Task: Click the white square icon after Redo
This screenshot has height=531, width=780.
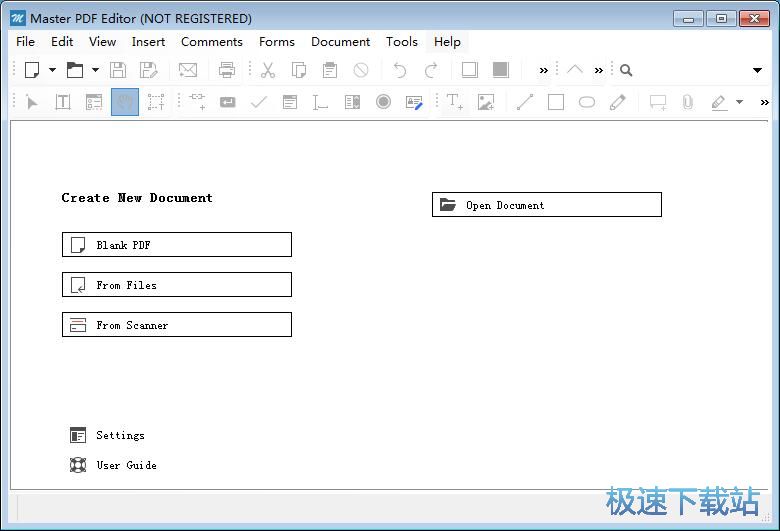Action: 470,70
